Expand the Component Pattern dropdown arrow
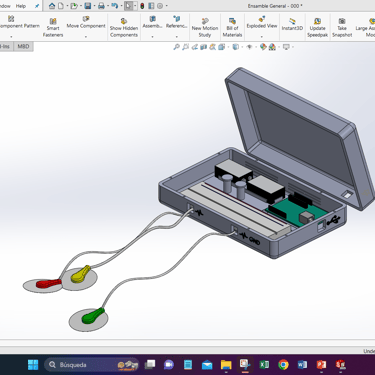375x375 pixels. (x=11, y=36)
